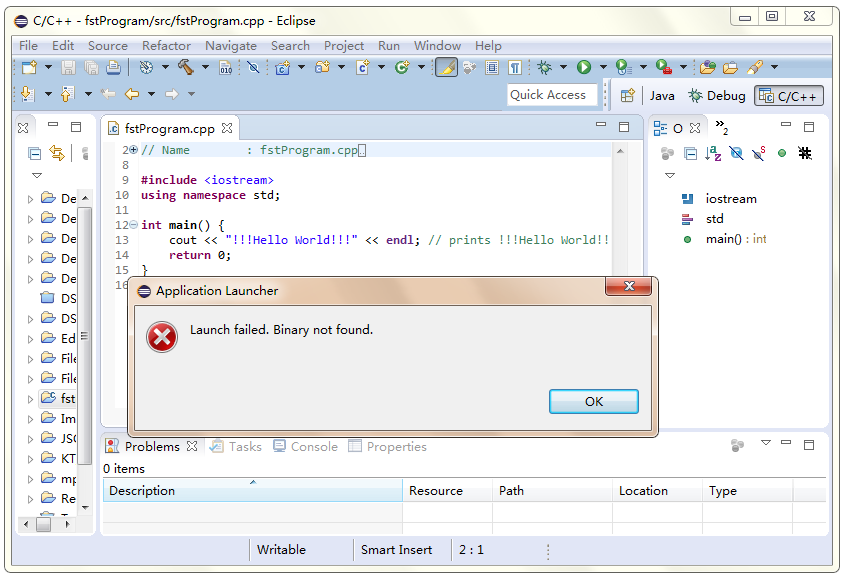The height and width of the screenshot is (576, 842).
Task: Click the Open Task briefcase folder icon
Action: tap(730, 67)
